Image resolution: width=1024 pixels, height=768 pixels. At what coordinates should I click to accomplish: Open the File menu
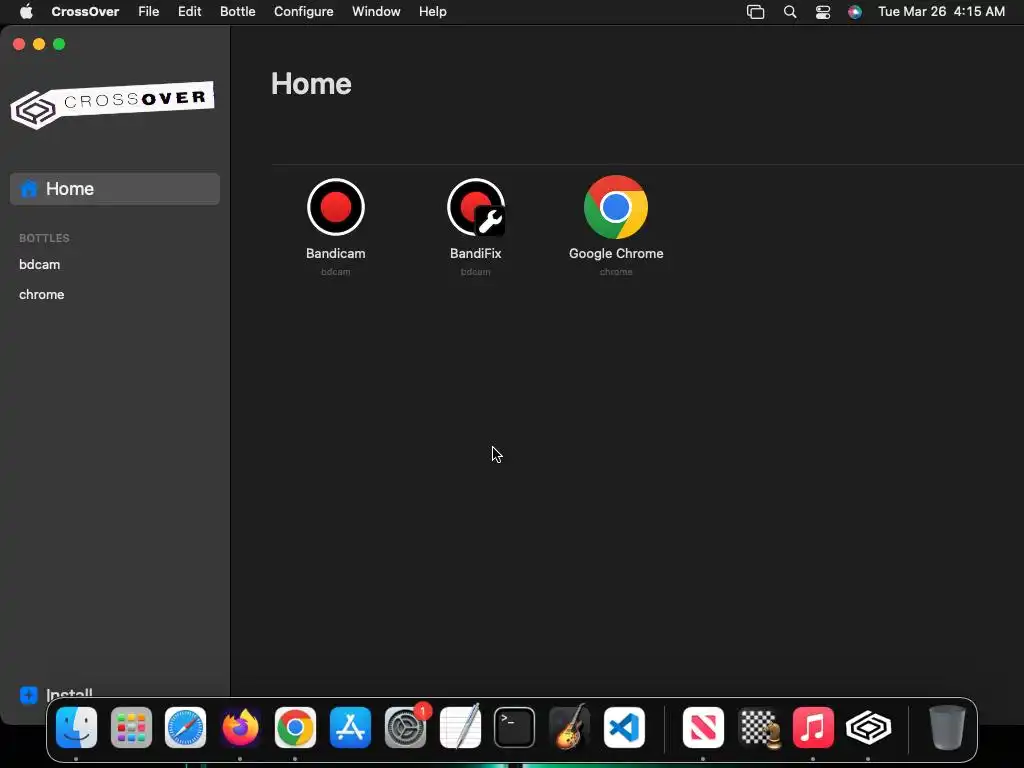[149, 12]
